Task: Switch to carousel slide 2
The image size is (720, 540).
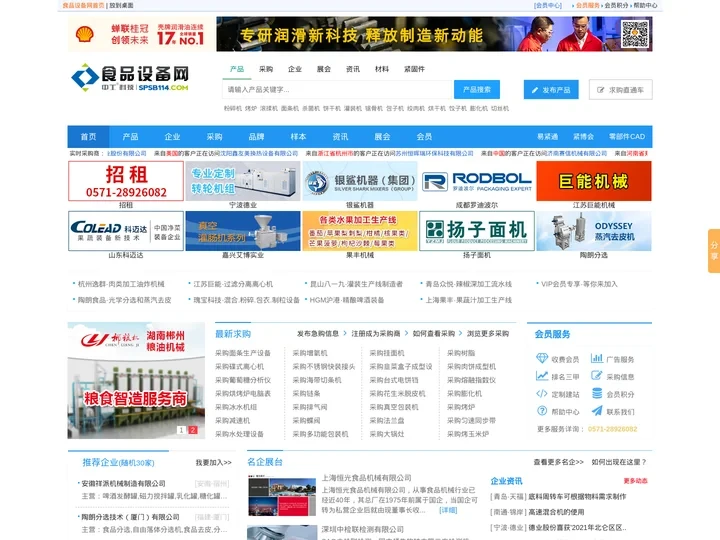Action: 193,430
